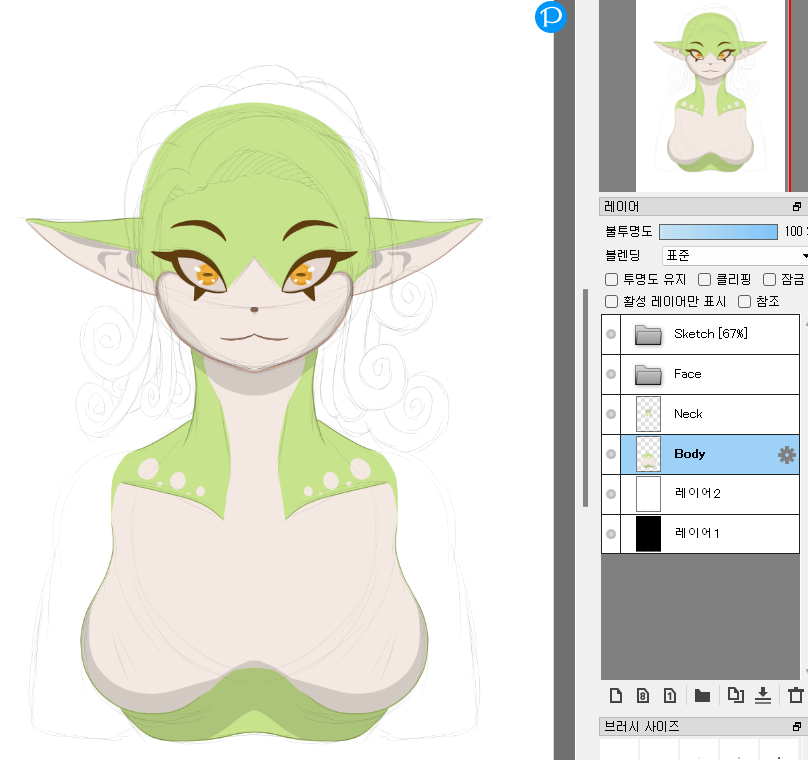This screenshot has height=760, width=808.
Task: Hide the Neck layer
Action: coord(611,414)
